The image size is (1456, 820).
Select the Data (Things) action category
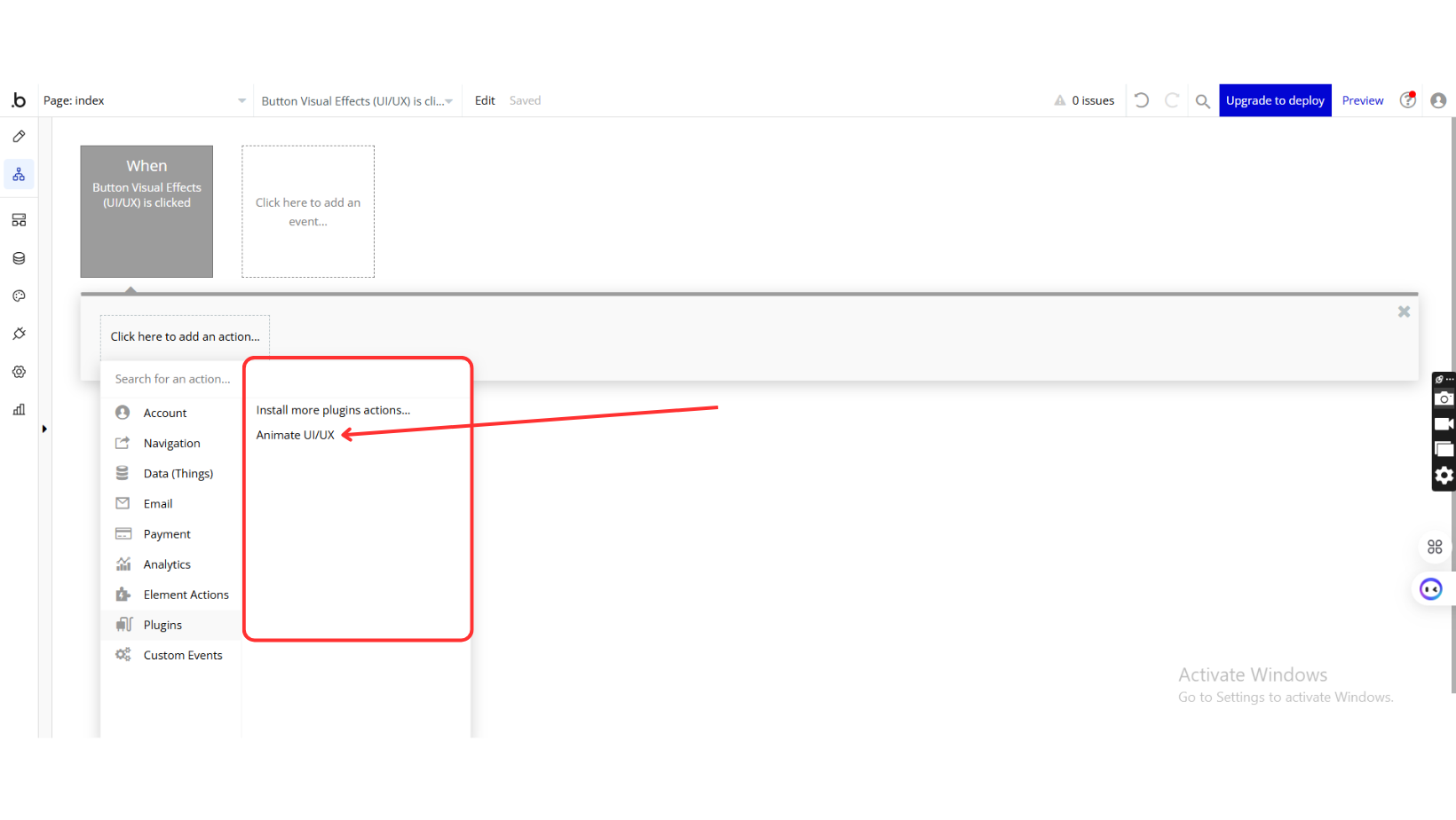click(170, 473)
